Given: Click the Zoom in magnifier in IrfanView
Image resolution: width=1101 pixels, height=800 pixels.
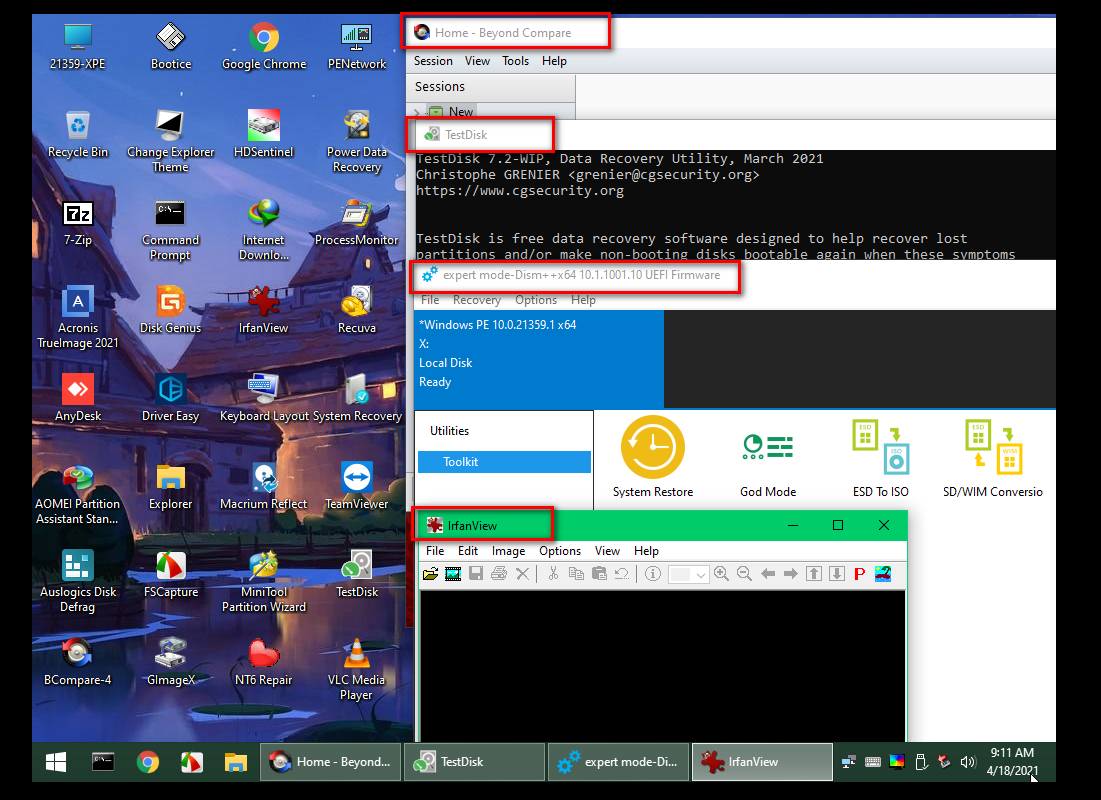Looking at the screenshot, I should (x=721, y=574).
